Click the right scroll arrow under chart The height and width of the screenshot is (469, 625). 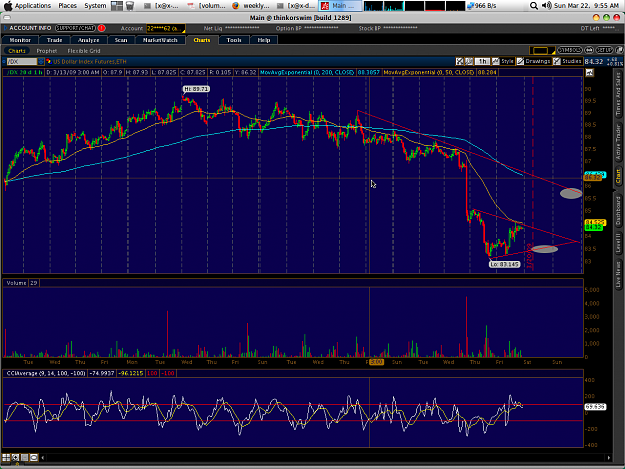click(x=609, y=458)
